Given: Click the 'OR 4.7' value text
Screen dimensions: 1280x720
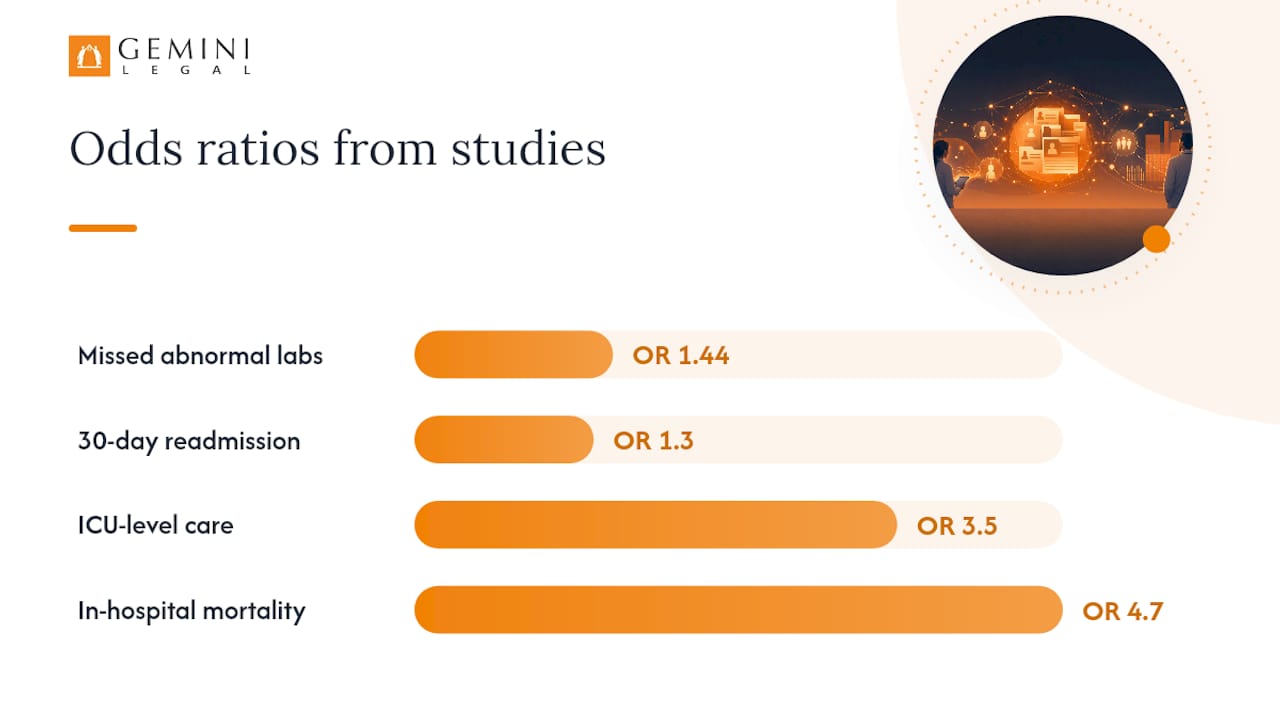Looking at the screenshot, I should tap(1123, 611).
